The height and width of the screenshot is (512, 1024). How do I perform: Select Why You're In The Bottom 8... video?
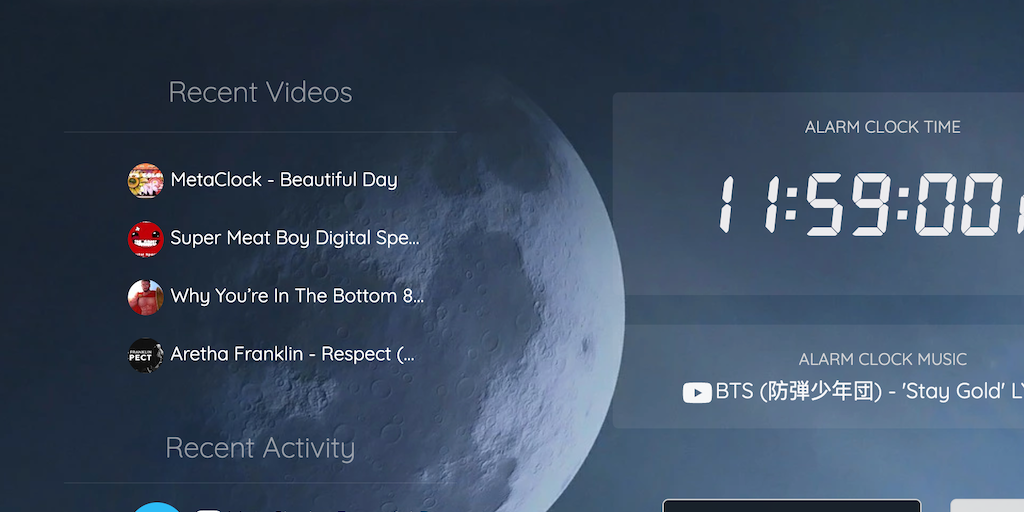pyautogui.click(x=297, y=296)
